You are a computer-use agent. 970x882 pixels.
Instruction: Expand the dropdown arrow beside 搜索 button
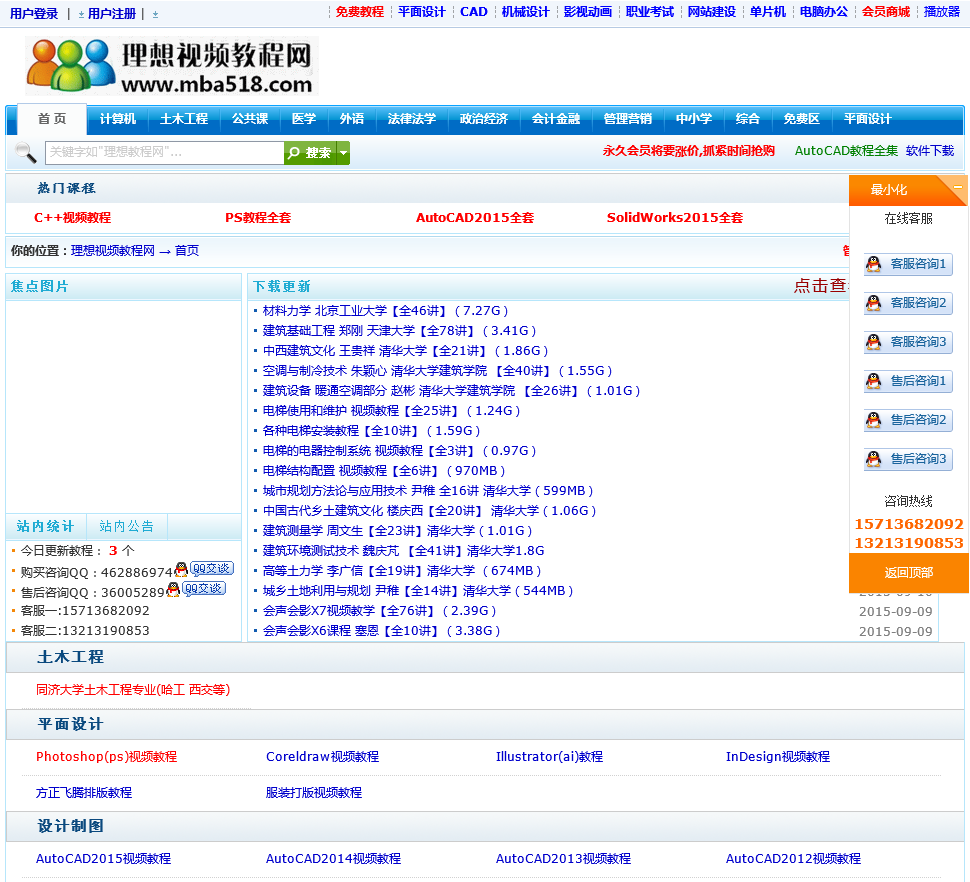343,153
